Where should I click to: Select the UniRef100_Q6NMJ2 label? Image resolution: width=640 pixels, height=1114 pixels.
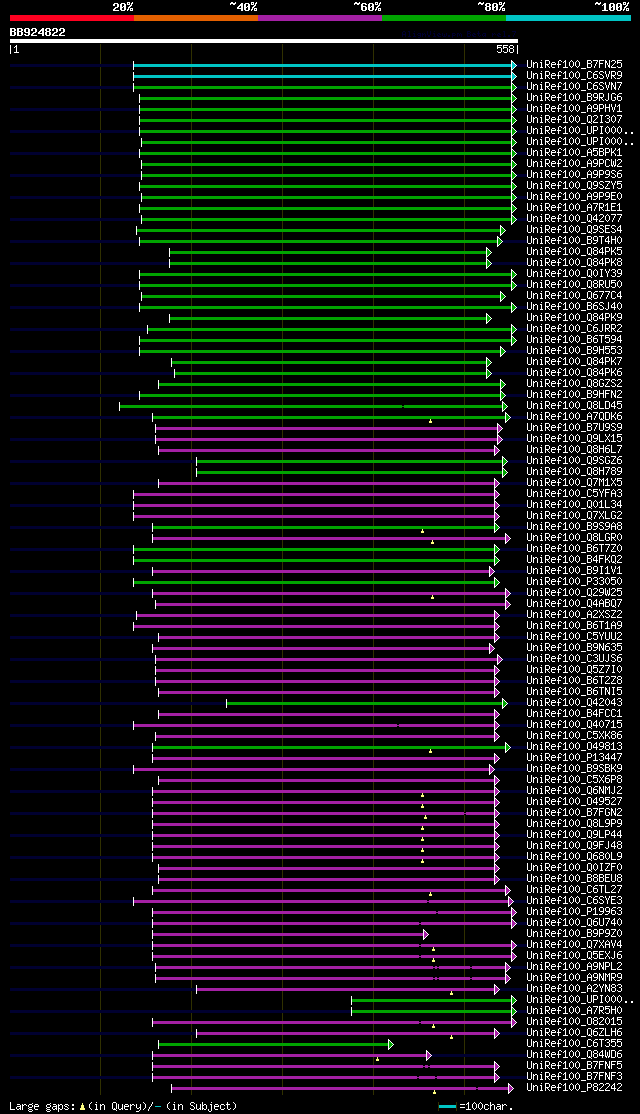[574, 792]
